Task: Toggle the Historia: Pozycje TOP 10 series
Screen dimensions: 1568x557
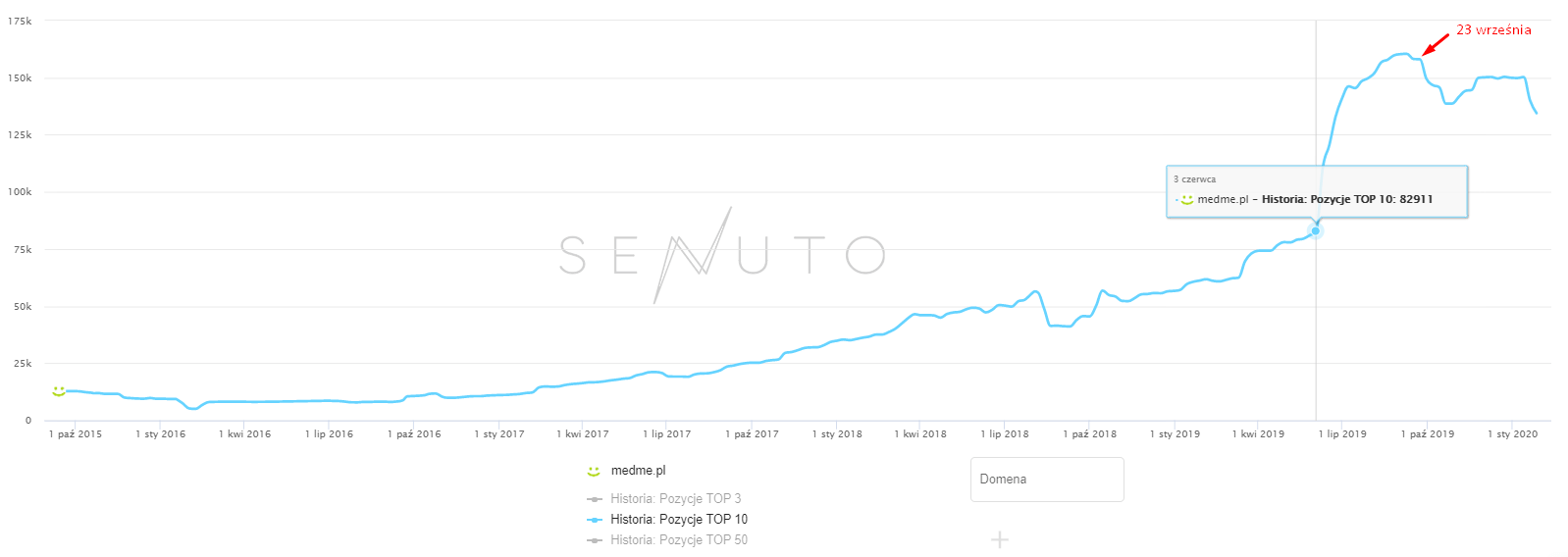Action: [678, 520]
